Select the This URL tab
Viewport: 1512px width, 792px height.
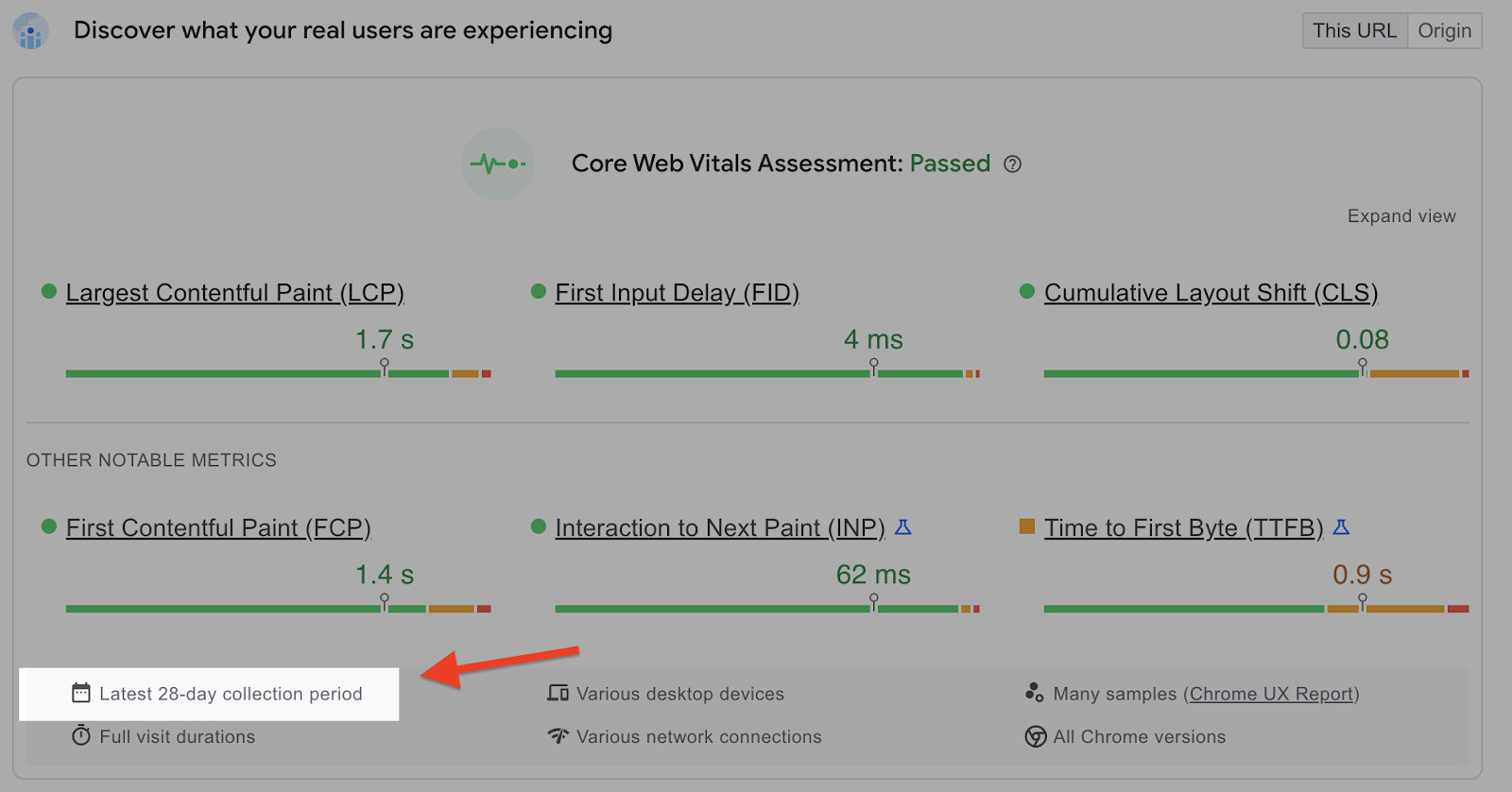coord(1354,30)
